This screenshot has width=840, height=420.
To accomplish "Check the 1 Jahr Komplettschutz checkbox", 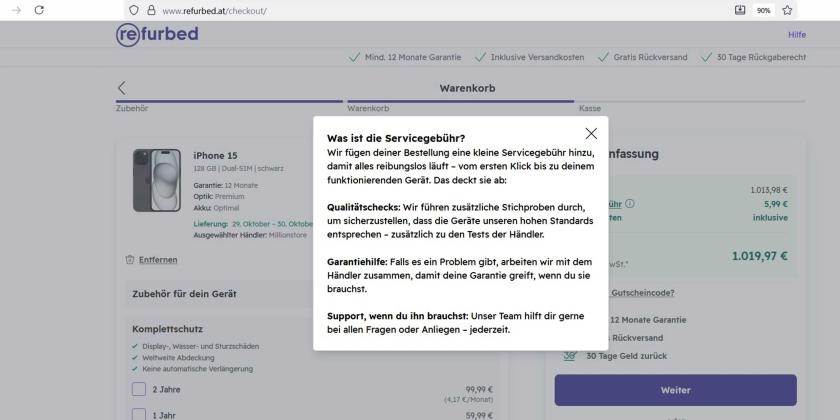I will point(139,415).
